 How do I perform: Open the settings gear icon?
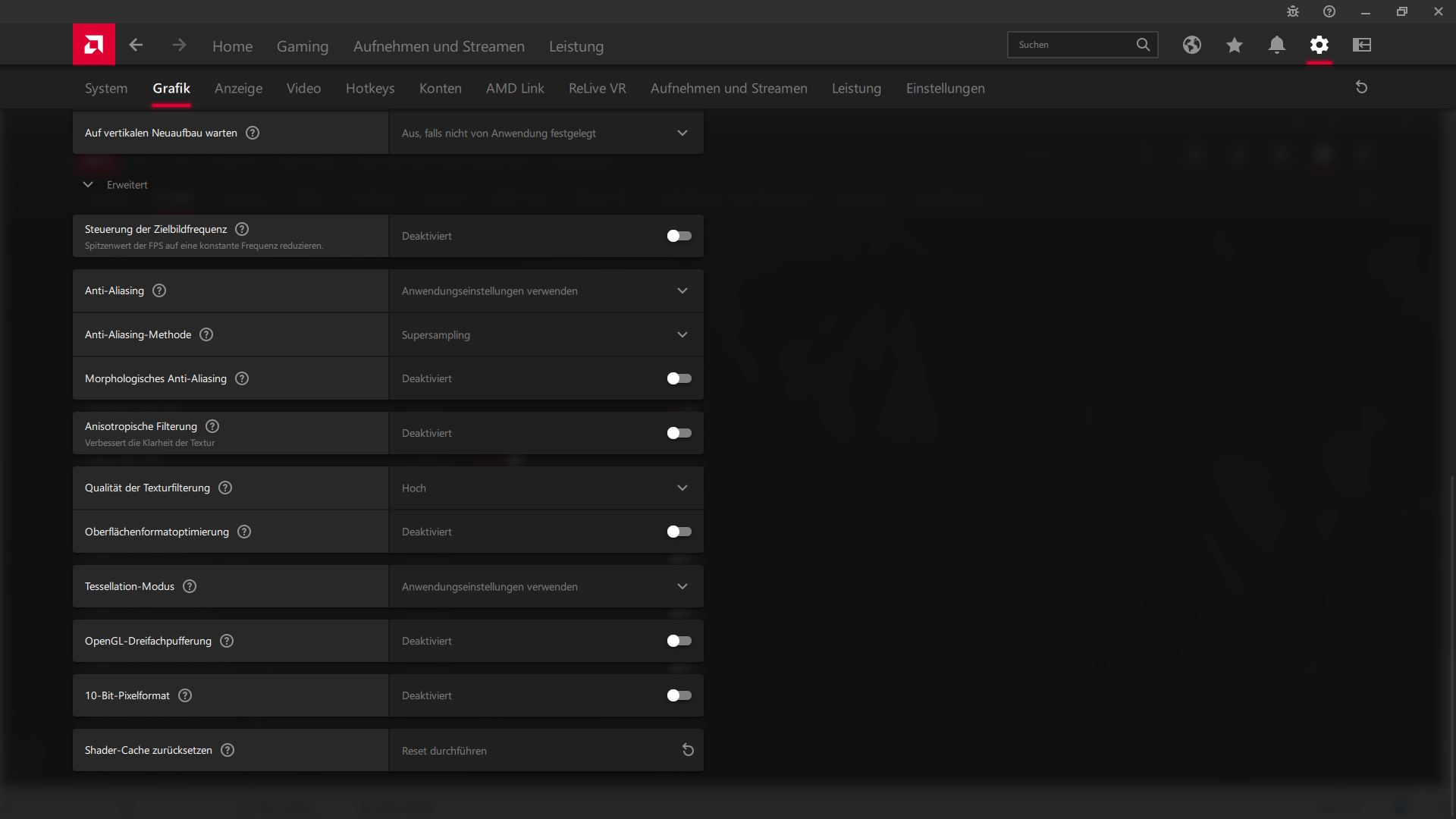pyautogui.click(x=1319, y=45)
